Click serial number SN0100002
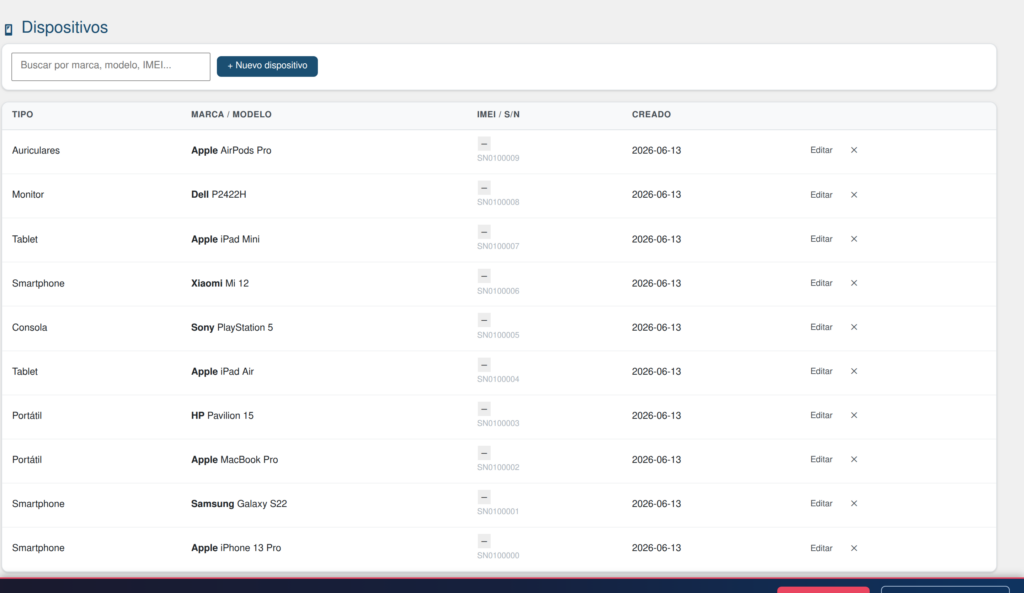 498,467
